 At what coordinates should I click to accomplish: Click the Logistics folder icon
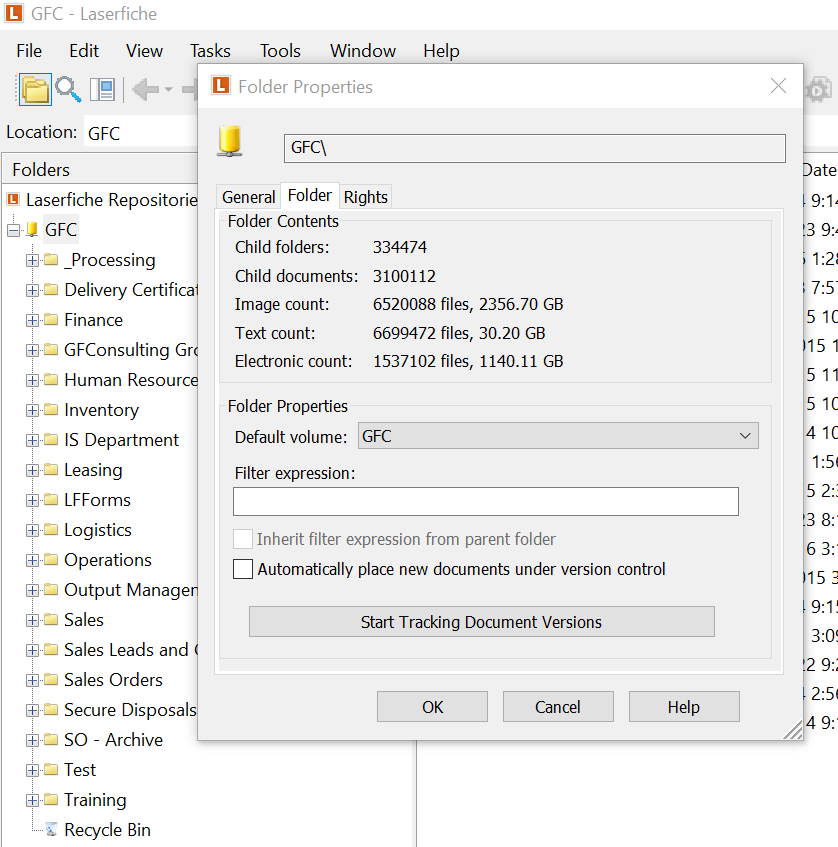(x=51, y=529)
